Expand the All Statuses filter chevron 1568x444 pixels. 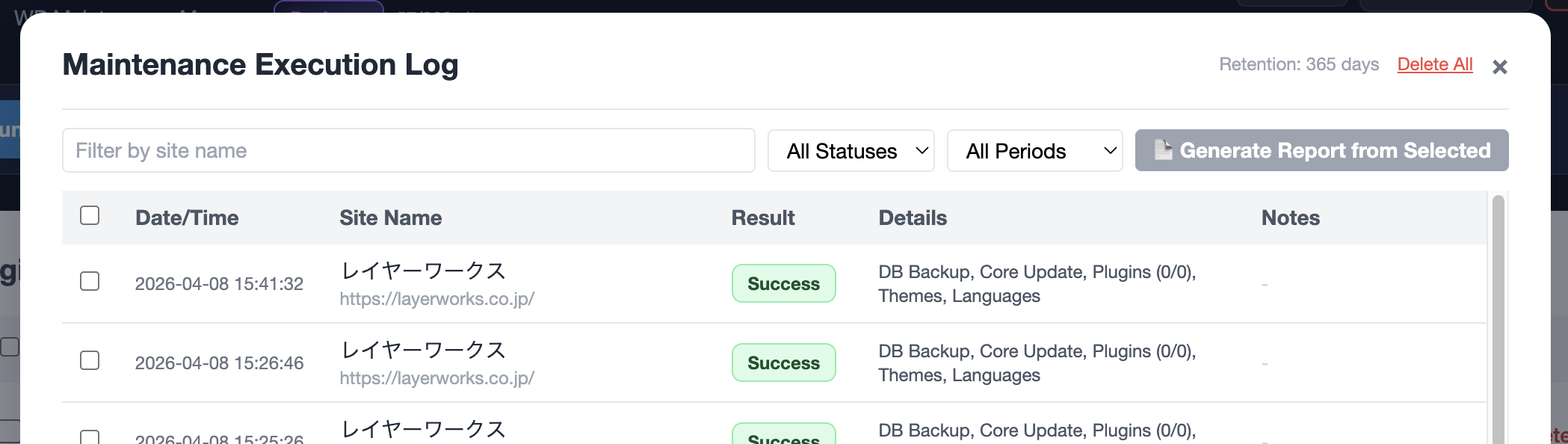(x=921, y=150)
